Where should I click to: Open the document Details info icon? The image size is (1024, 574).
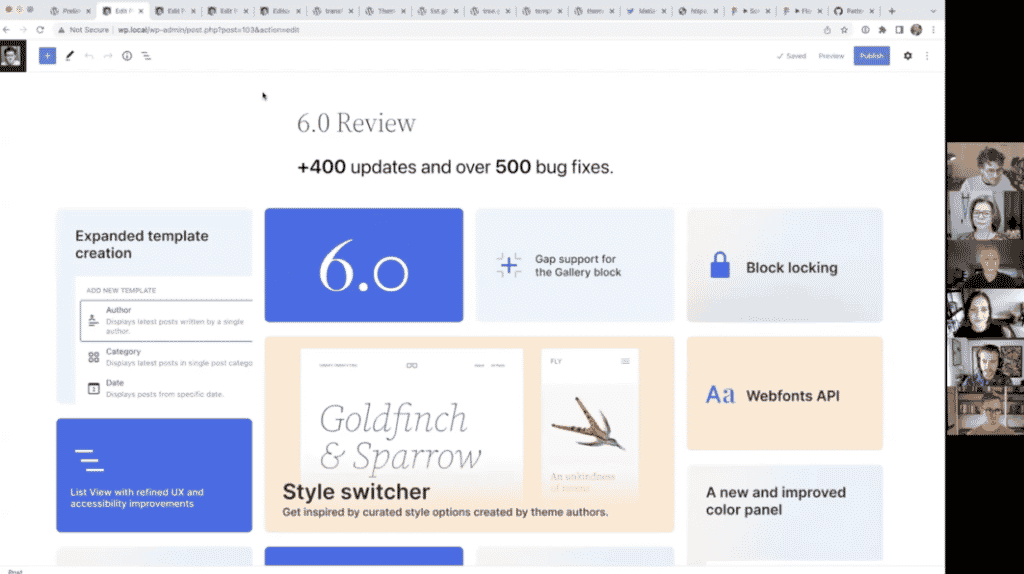[127, 56]
